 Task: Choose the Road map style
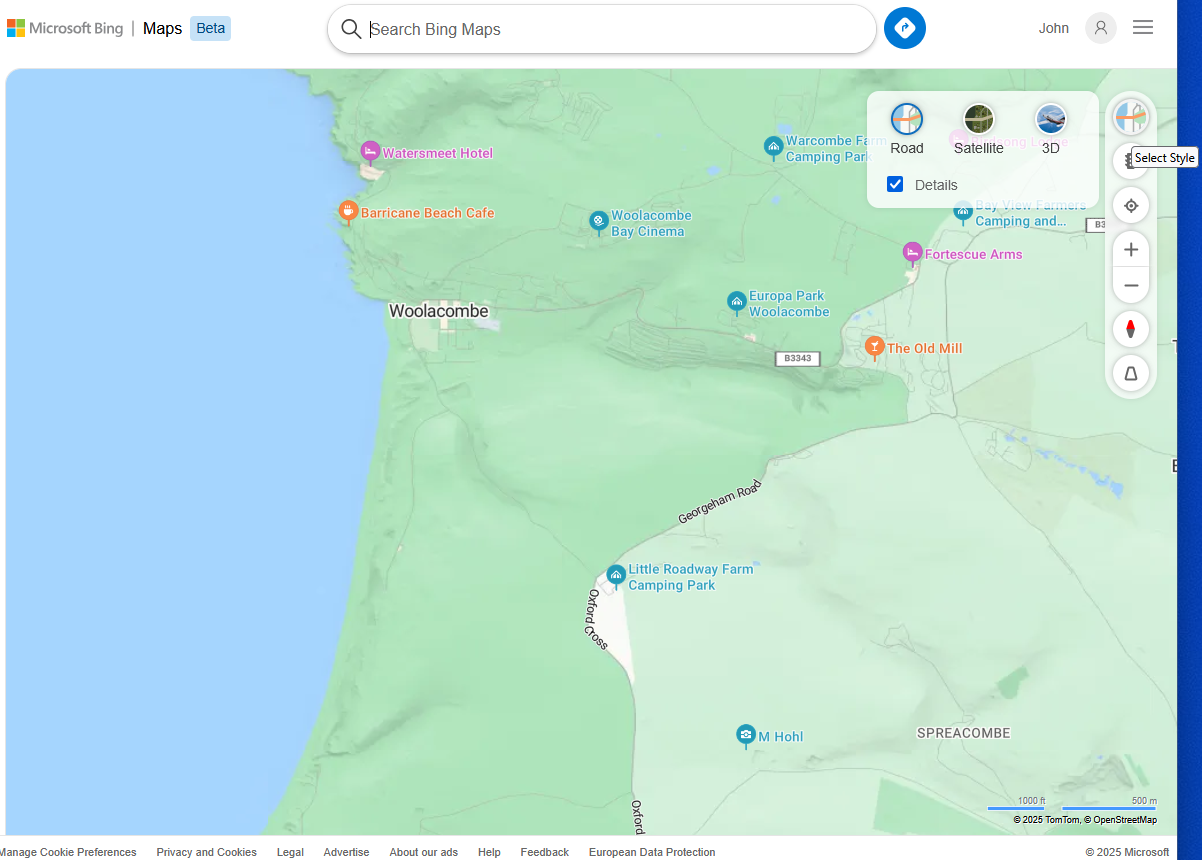[907, 130]
